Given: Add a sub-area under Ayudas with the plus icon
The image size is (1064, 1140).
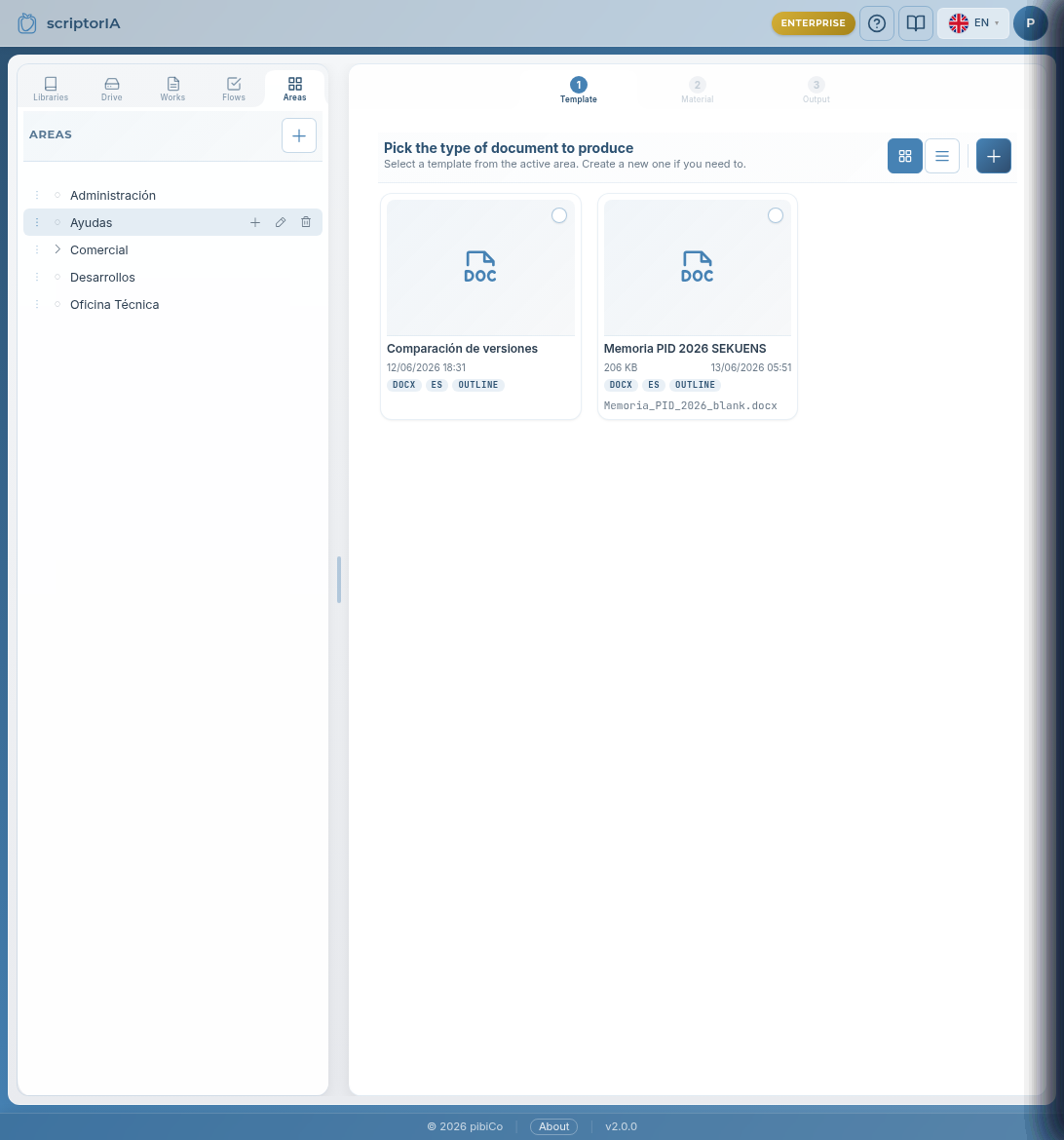Looking at the screenshot, I should pos(255,222).
